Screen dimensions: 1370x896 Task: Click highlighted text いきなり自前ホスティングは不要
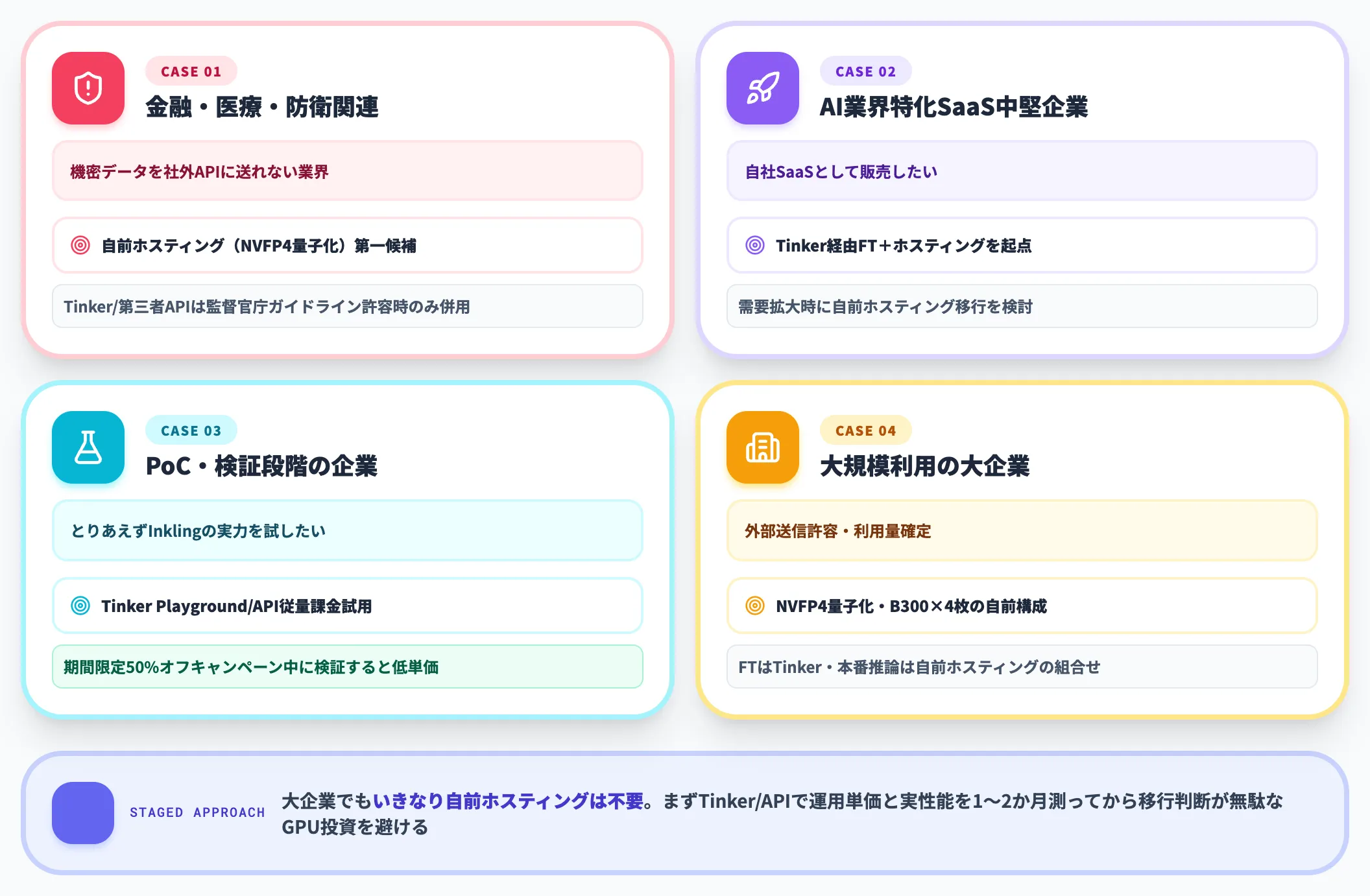click(508, 801)
